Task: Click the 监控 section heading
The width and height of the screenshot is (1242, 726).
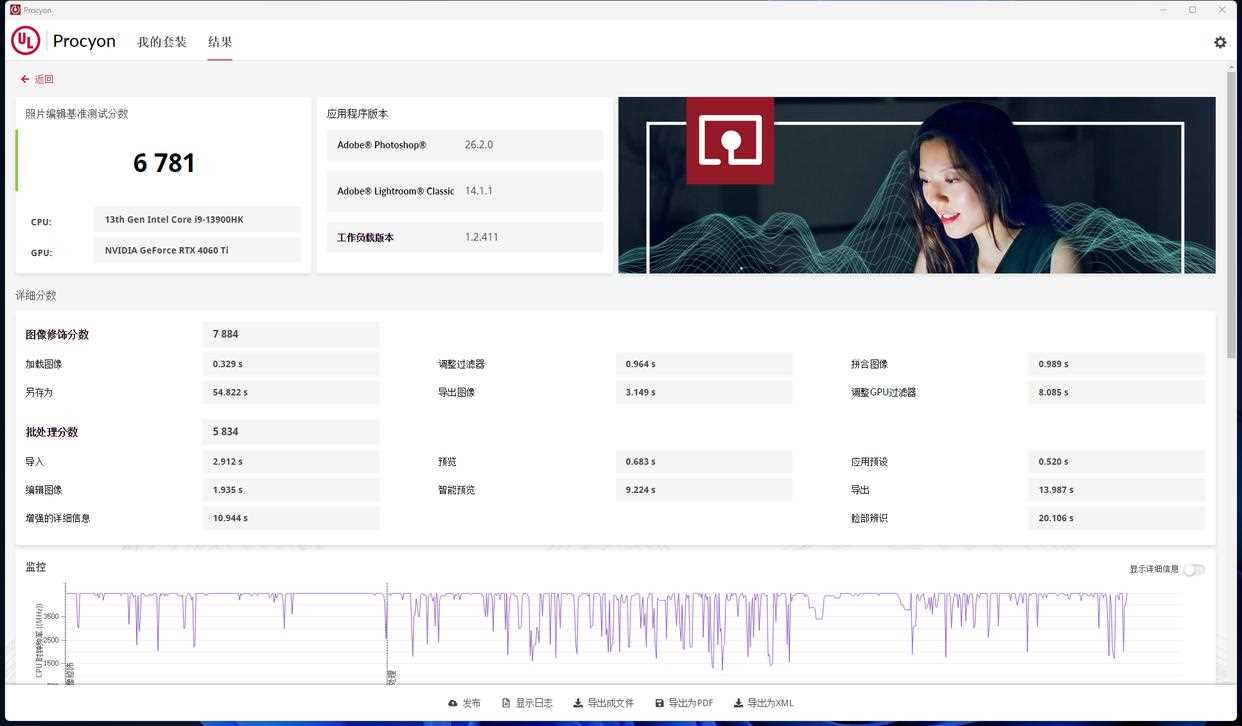Action: [36, 567]
